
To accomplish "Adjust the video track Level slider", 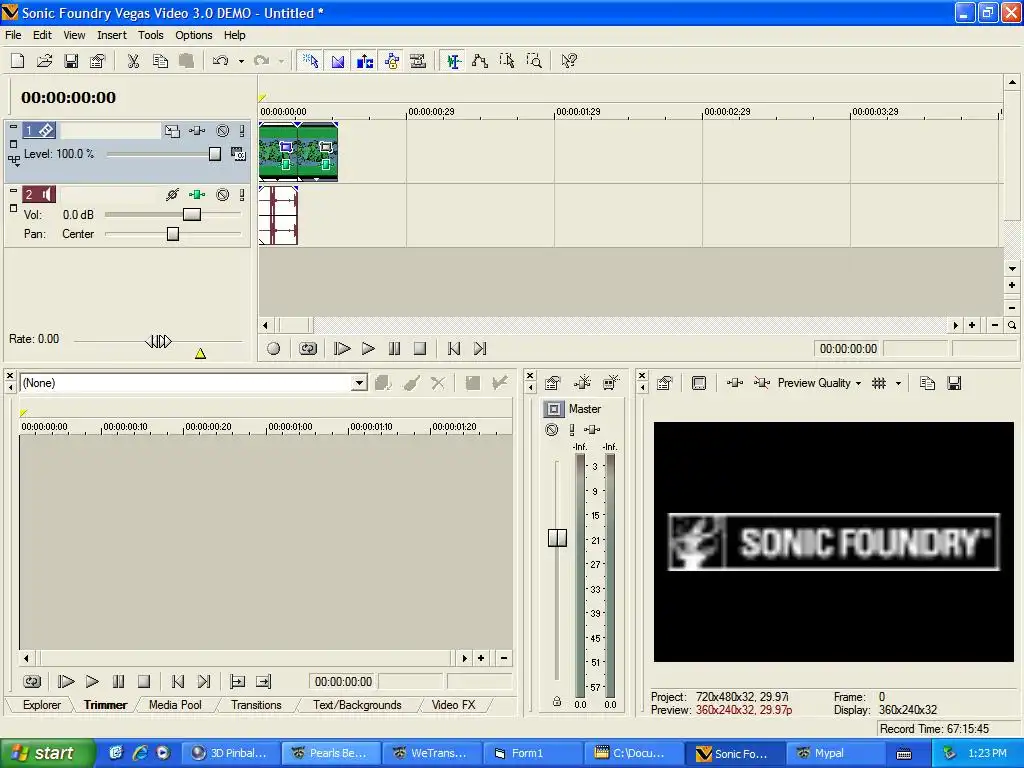I will (x=215, y=153).
